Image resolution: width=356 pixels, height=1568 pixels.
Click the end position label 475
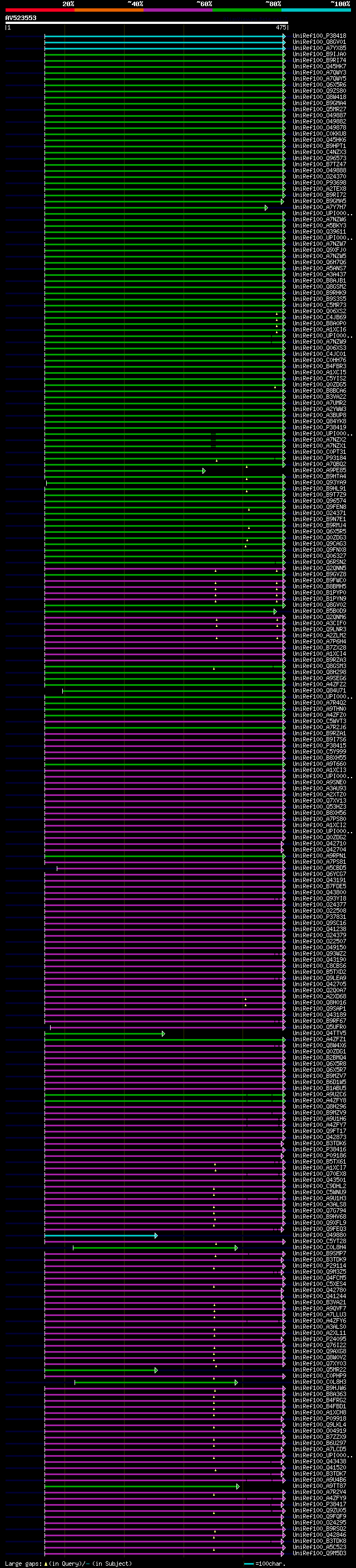tap(280, 27)
